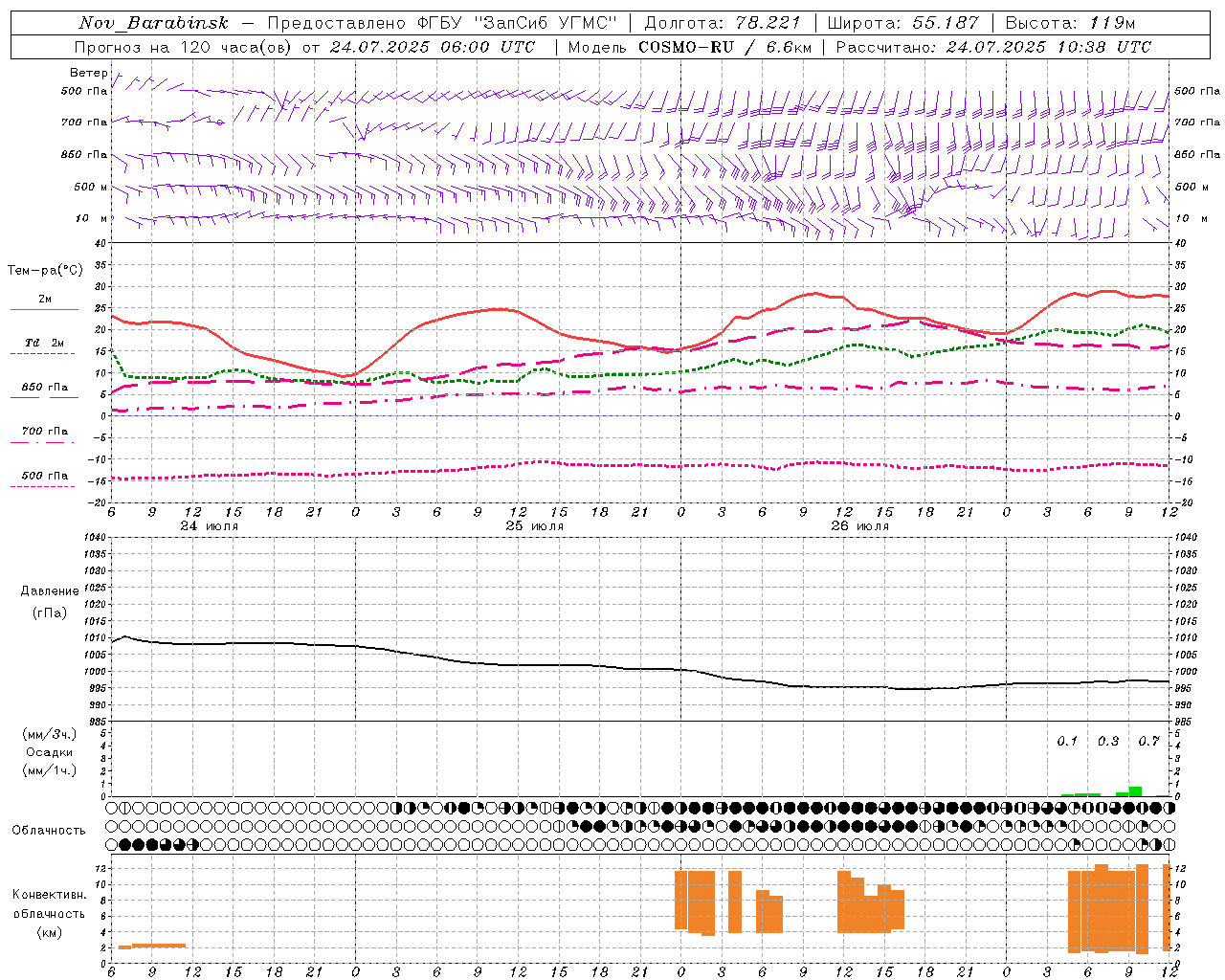Select the model name COSMO-RU / 6.6км

pyautogui.click(x=724, y=47)
